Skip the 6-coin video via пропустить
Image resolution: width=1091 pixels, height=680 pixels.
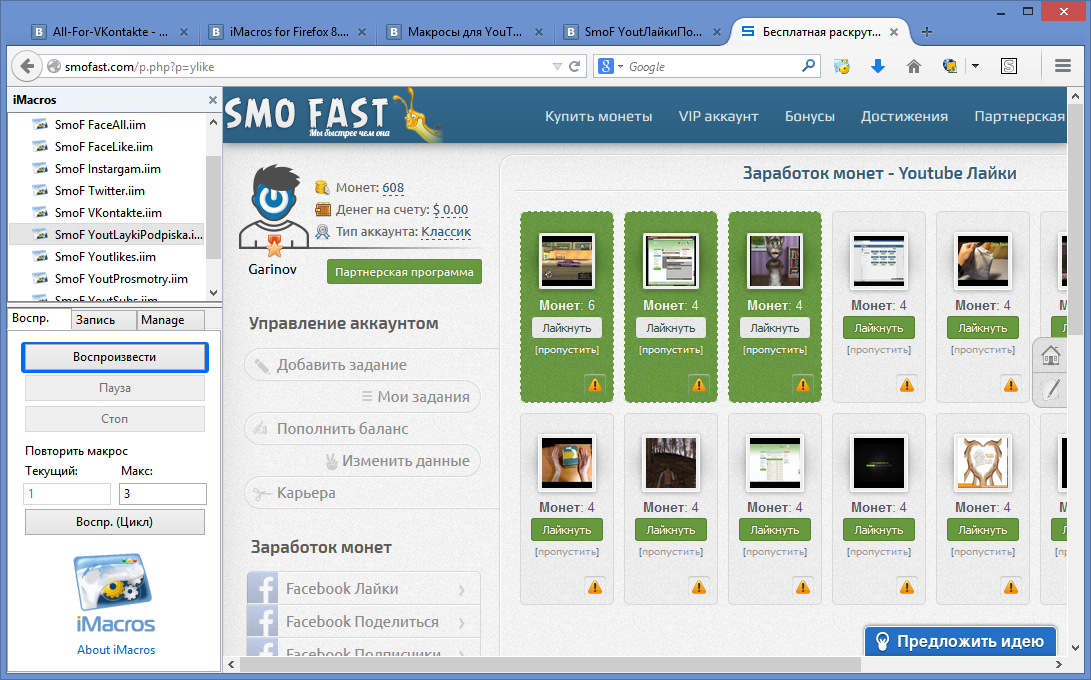[x=567, y=350]
